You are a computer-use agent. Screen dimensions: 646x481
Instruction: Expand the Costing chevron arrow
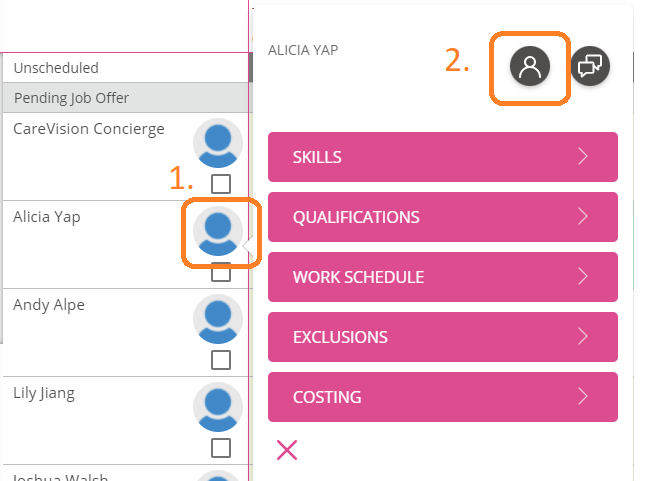coord(583,397)
